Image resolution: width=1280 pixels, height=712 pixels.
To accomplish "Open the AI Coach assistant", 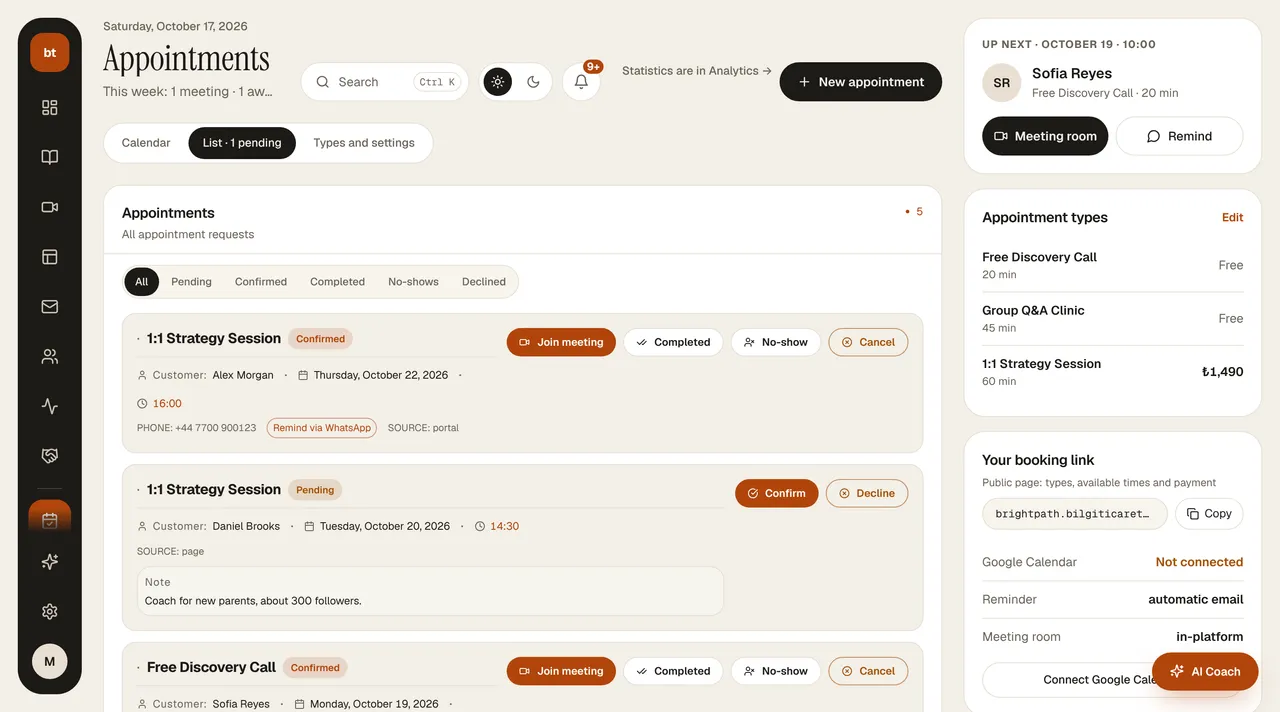I will 1205,671.
